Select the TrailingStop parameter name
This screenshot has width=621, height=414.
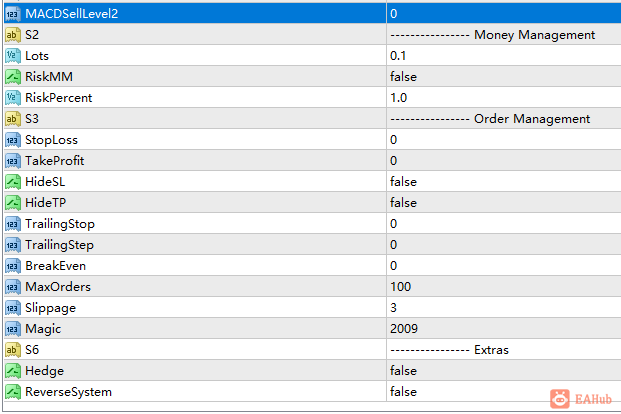click(x=60, y=224)
